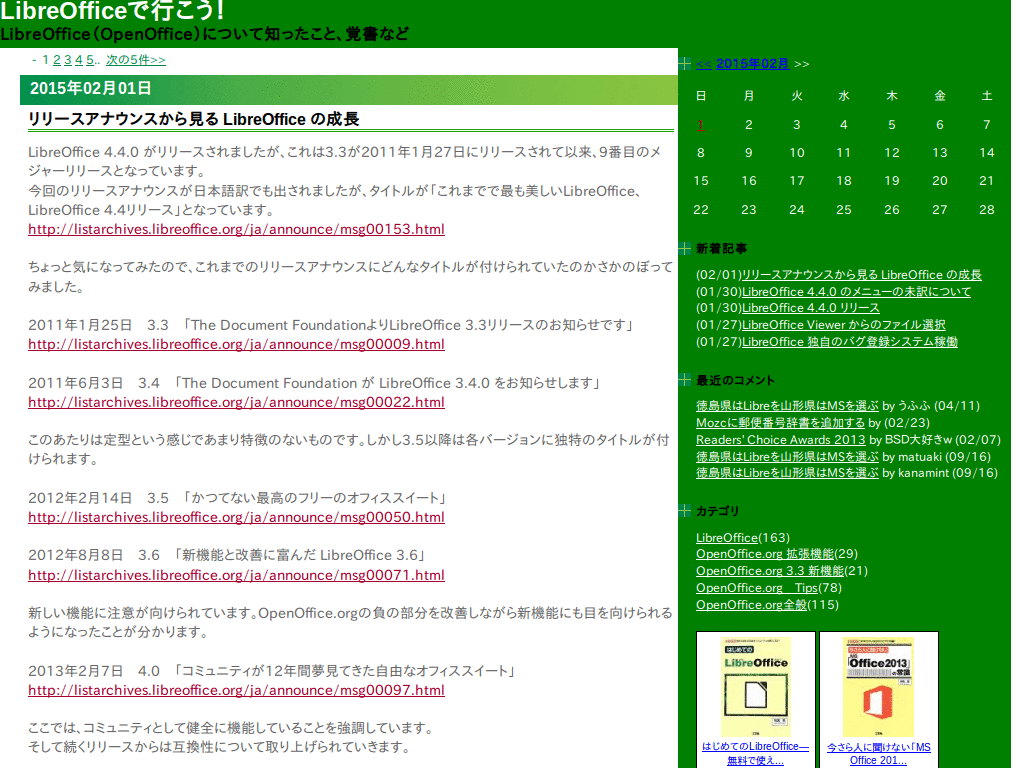Open OpenOffice.org Tips category

757,588
